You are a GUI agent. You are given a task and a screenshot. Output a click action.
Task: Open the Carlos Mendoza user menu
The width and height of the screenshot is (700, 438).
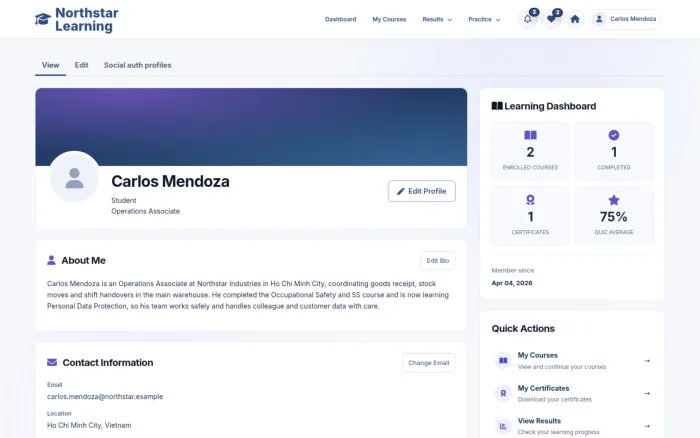[625, 19]
